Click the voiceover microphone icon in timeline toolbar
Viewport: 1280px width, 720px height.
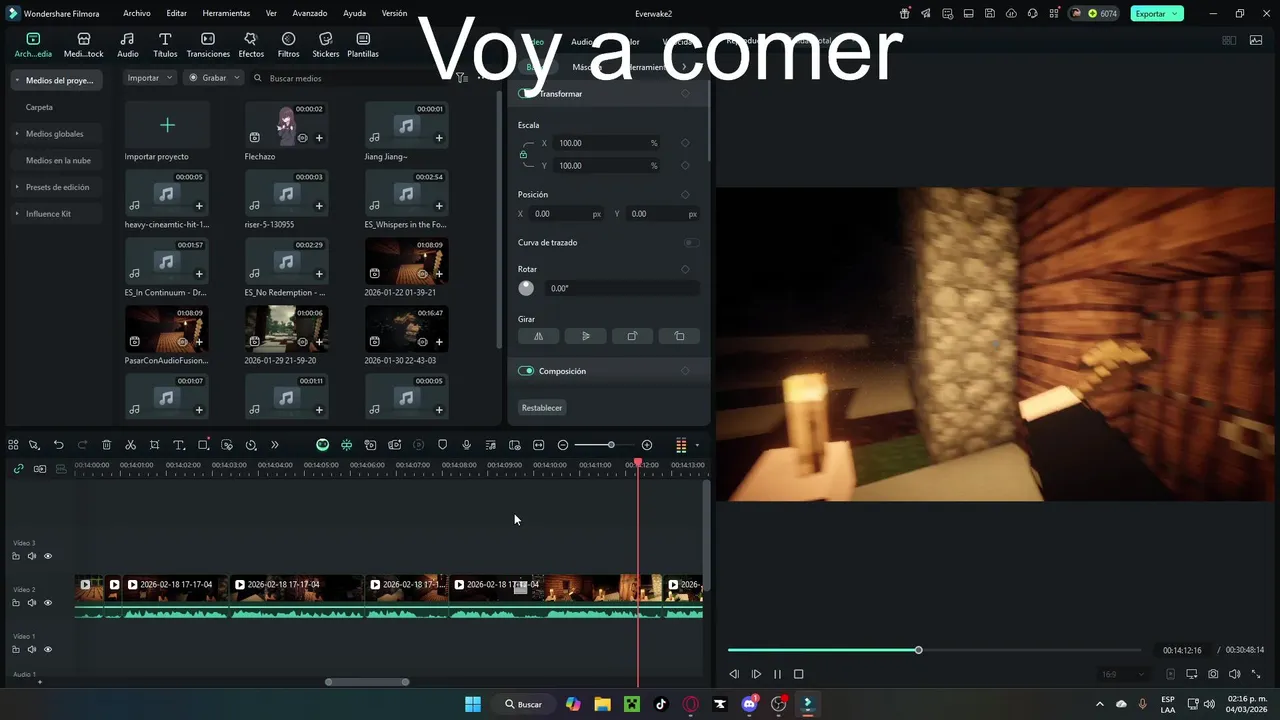point(466,445)
